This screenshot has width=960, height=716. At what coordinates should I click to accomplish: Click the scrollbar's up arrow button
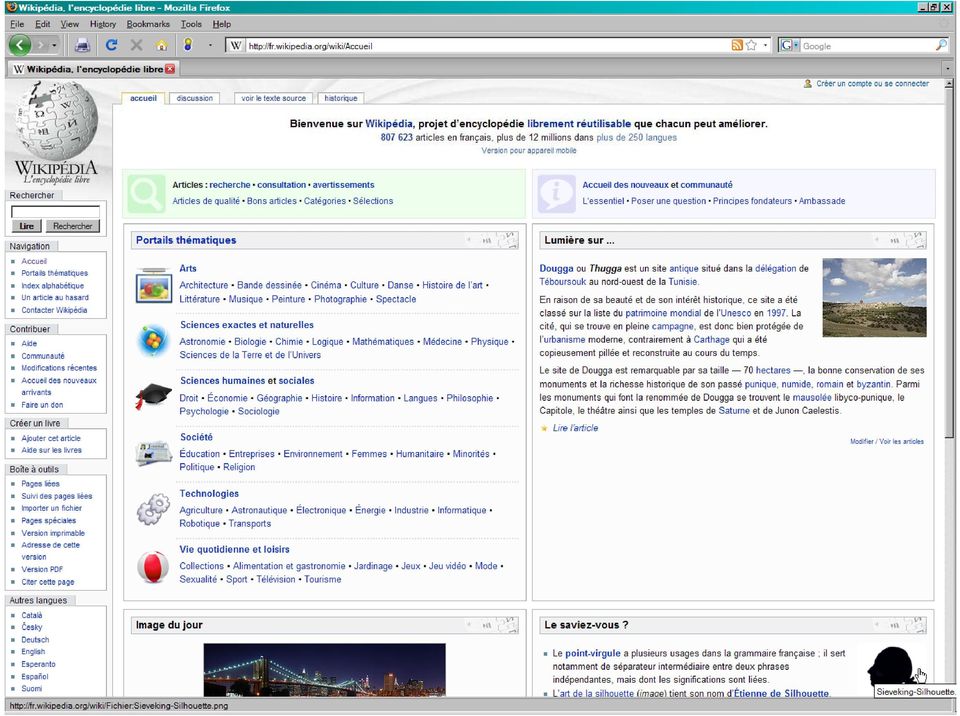949,84
